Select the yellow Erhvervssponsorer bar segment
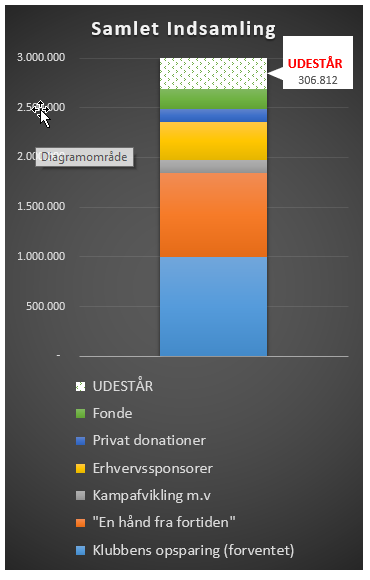The image size is (370, 580). point(213,141)
